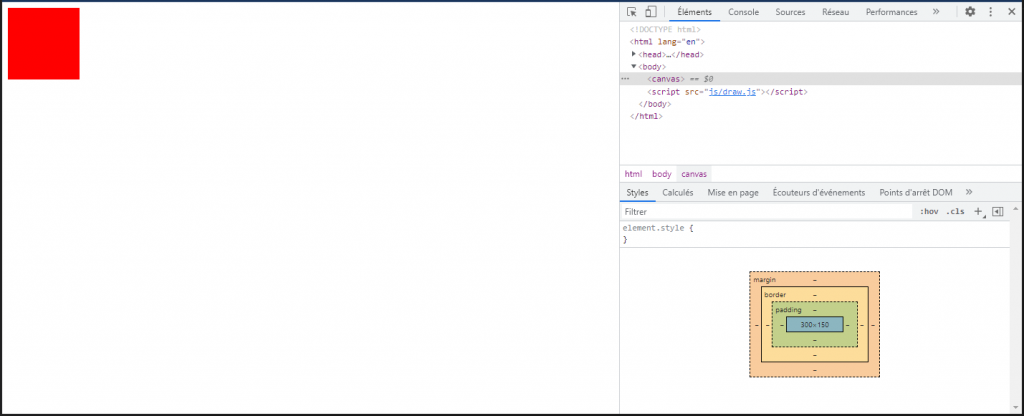Screen dimensions: 1024x416
Task: Add a new style rule plus icon
Action: click(x=978, y=212)
